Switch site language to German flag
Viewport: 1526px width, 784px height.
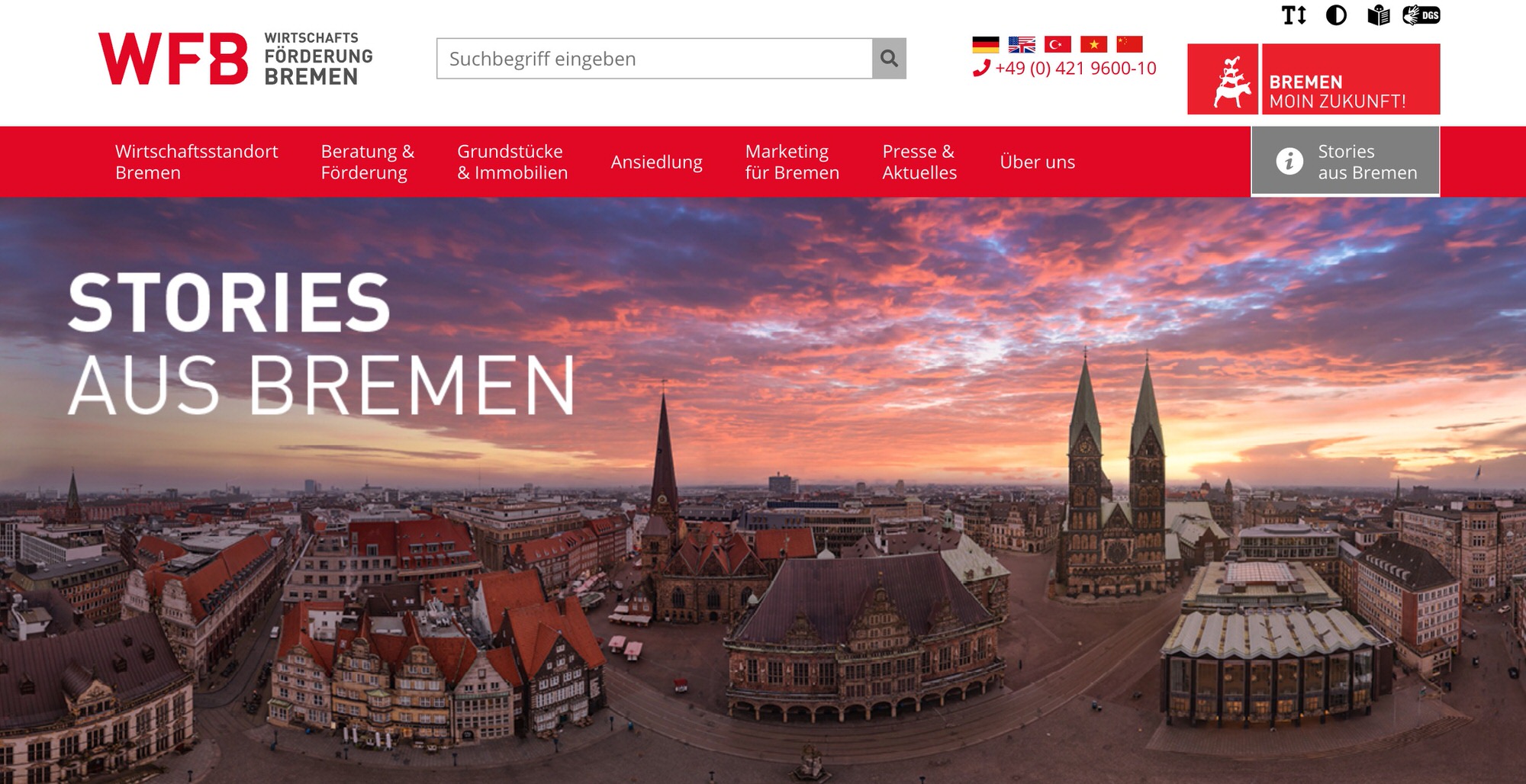pos(987,43)
